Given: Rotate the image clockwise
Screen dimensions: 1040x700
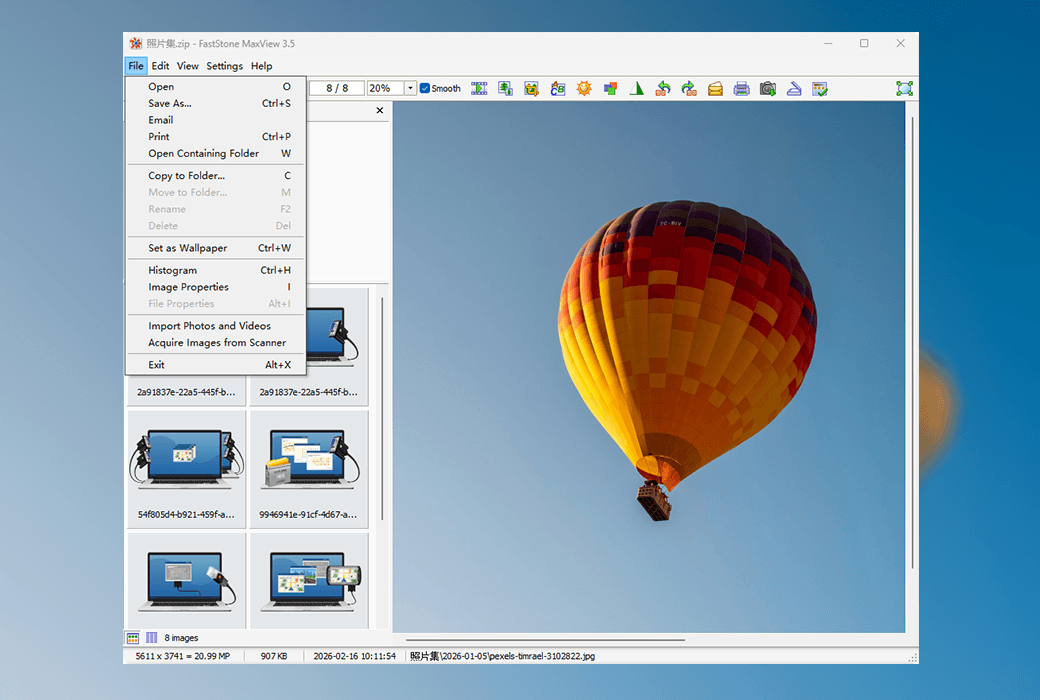Looking at the screenshot, I should point(688,88).
